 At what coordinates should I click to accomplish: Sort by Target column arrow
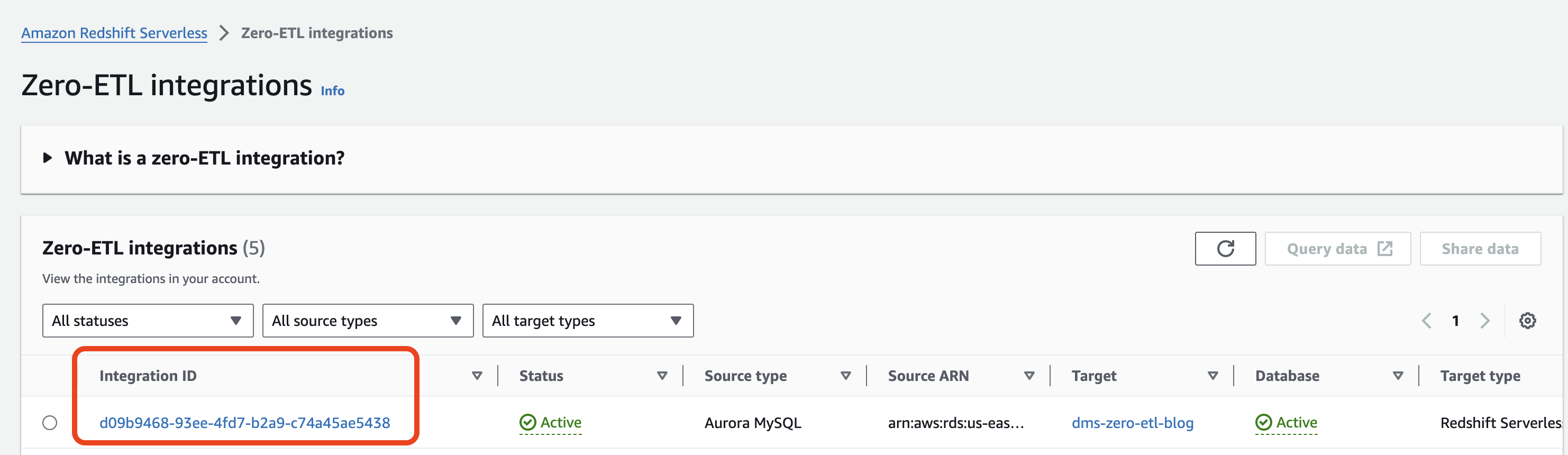tap(1213, 376)
